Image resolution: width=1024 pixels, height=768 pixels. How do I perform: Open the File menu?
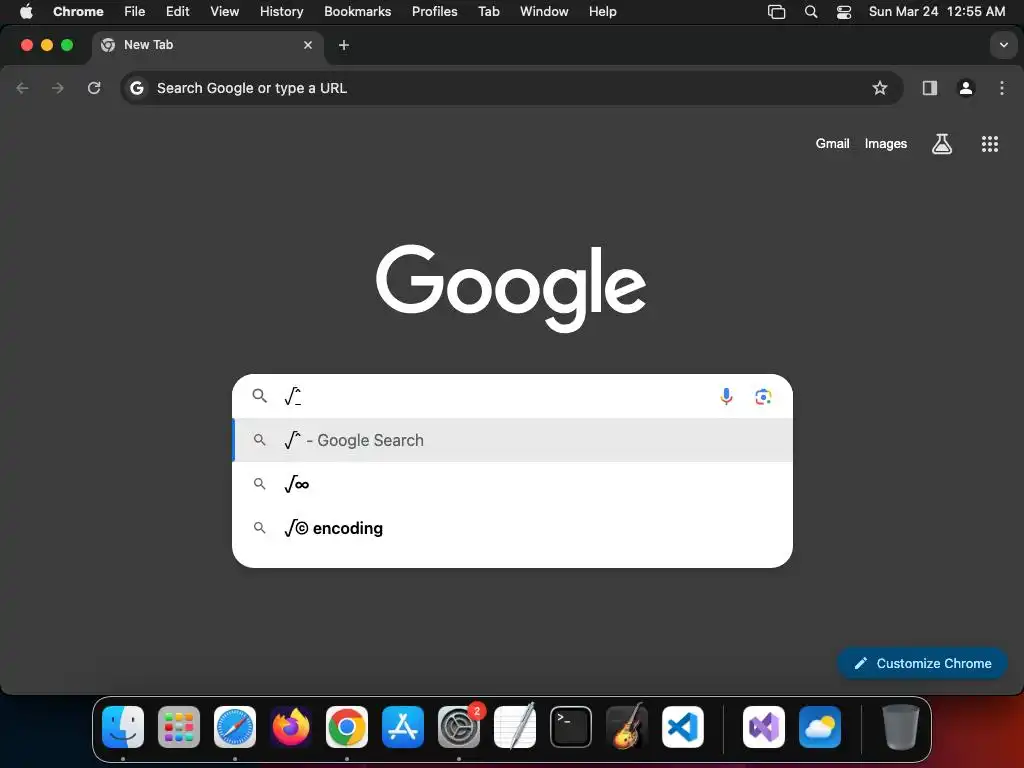tap(135, 11)
